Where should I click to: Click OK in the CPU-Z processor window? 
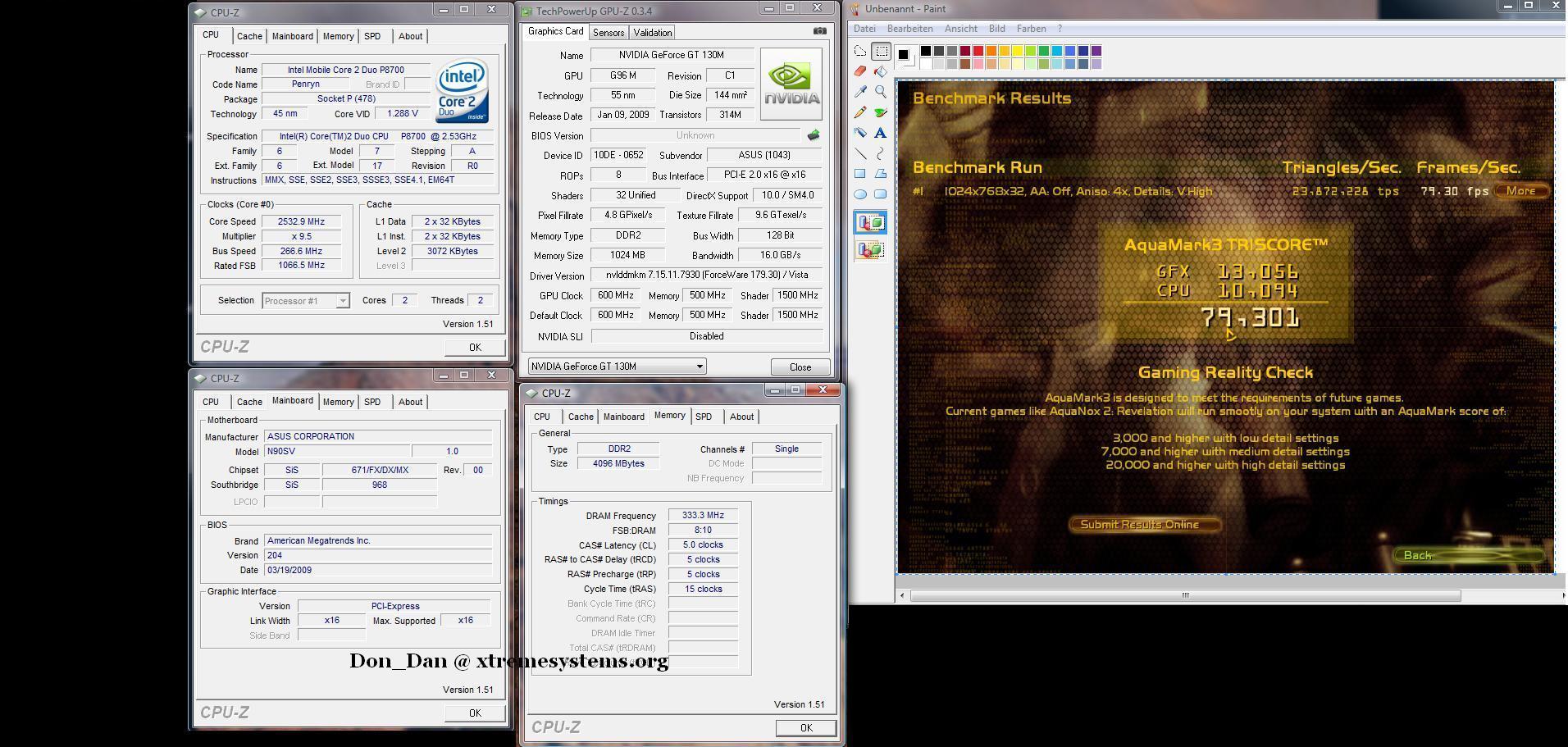coord(475,347)
